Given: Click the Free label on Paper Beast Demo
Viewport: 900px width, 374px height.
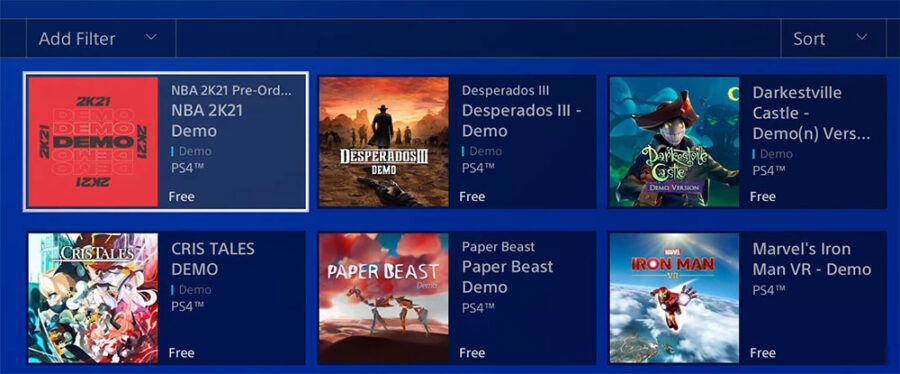Looking at the screenshot, I should pyautogui.click(x=472, y=353).
